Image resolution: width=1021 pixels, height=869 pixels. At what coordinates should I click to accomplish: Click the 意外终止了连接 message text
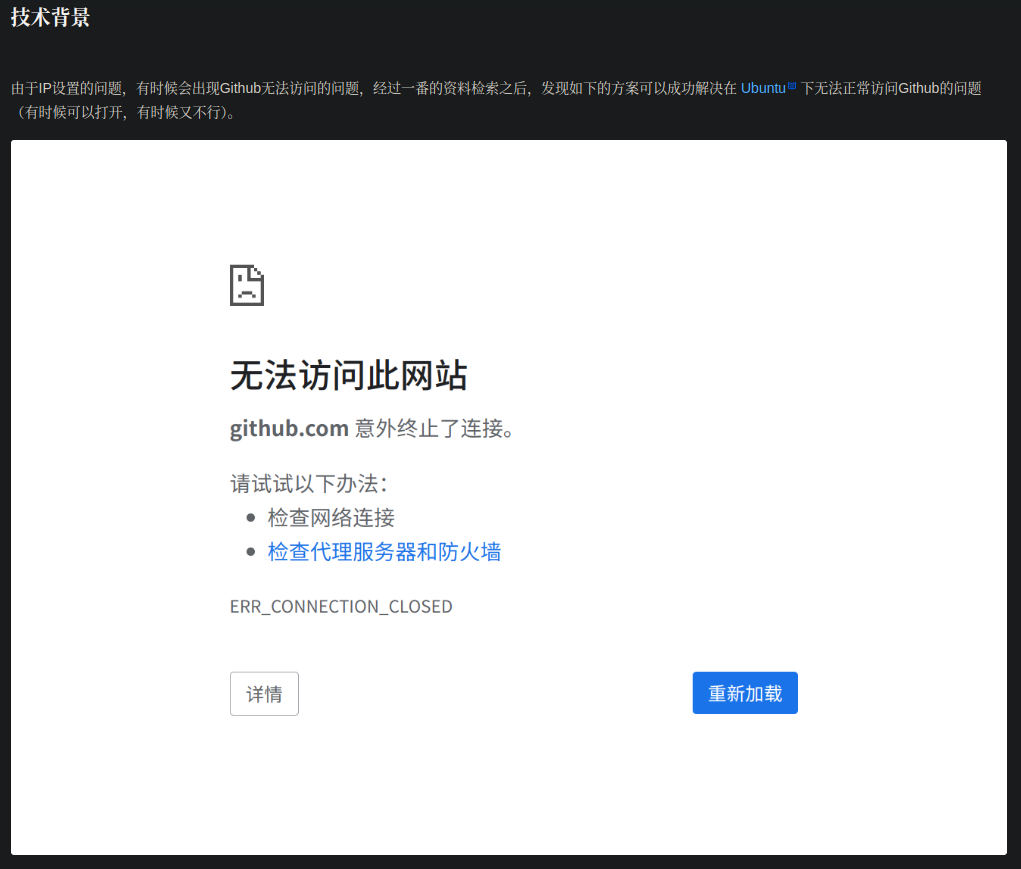coord(435,428)
